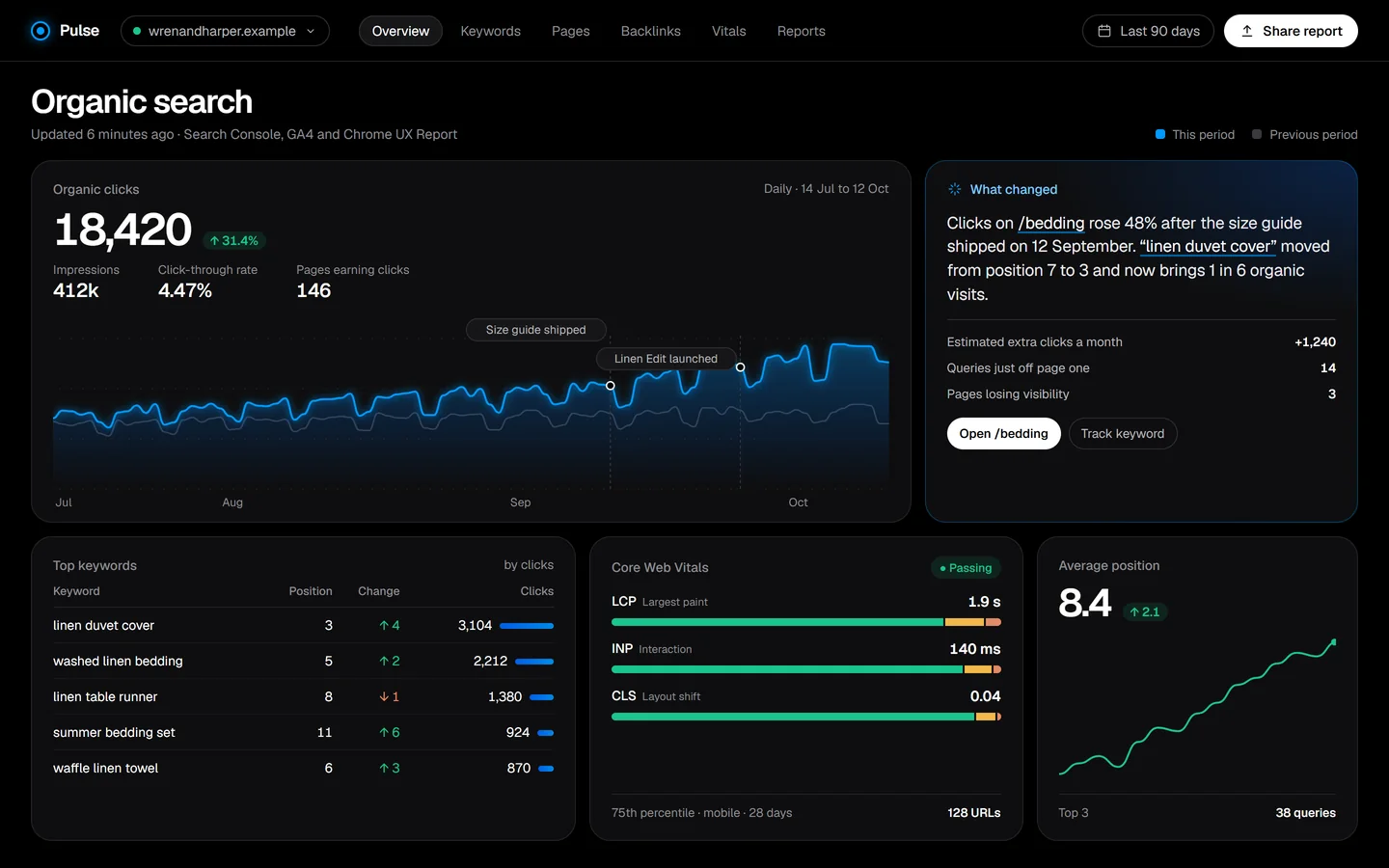The width and height of the screenshot is (1389, 868).
Task: Select the "washed linen bedding" keyword row
Action: coord(303,662)
